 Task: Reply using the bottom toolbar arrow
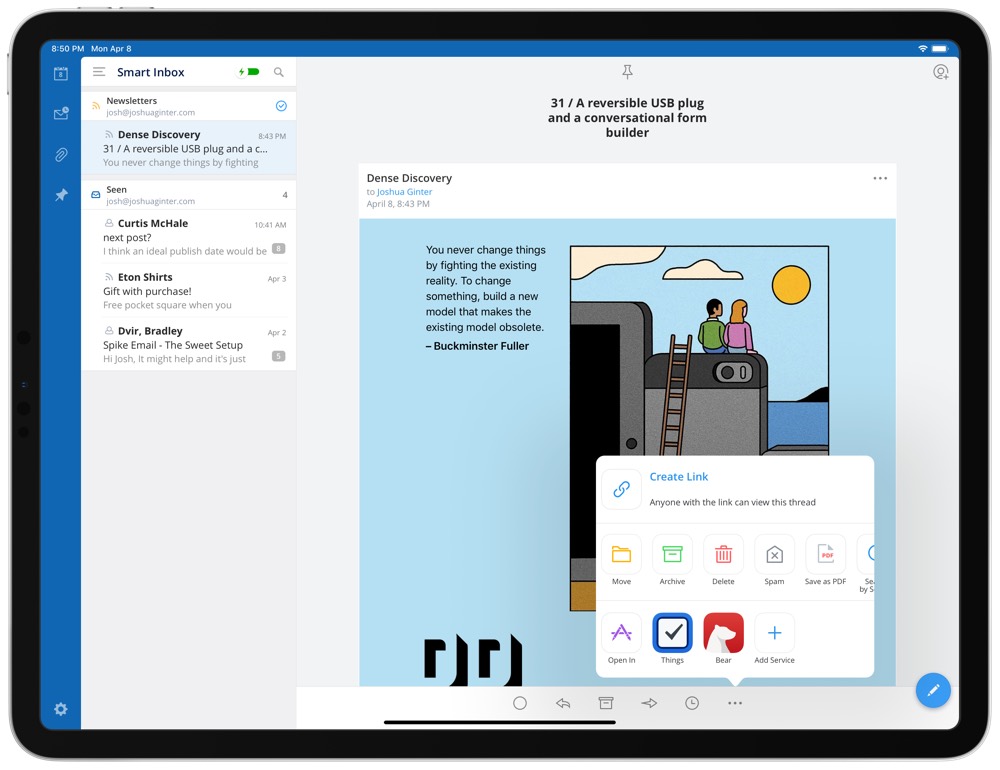(x=563, y=703)
